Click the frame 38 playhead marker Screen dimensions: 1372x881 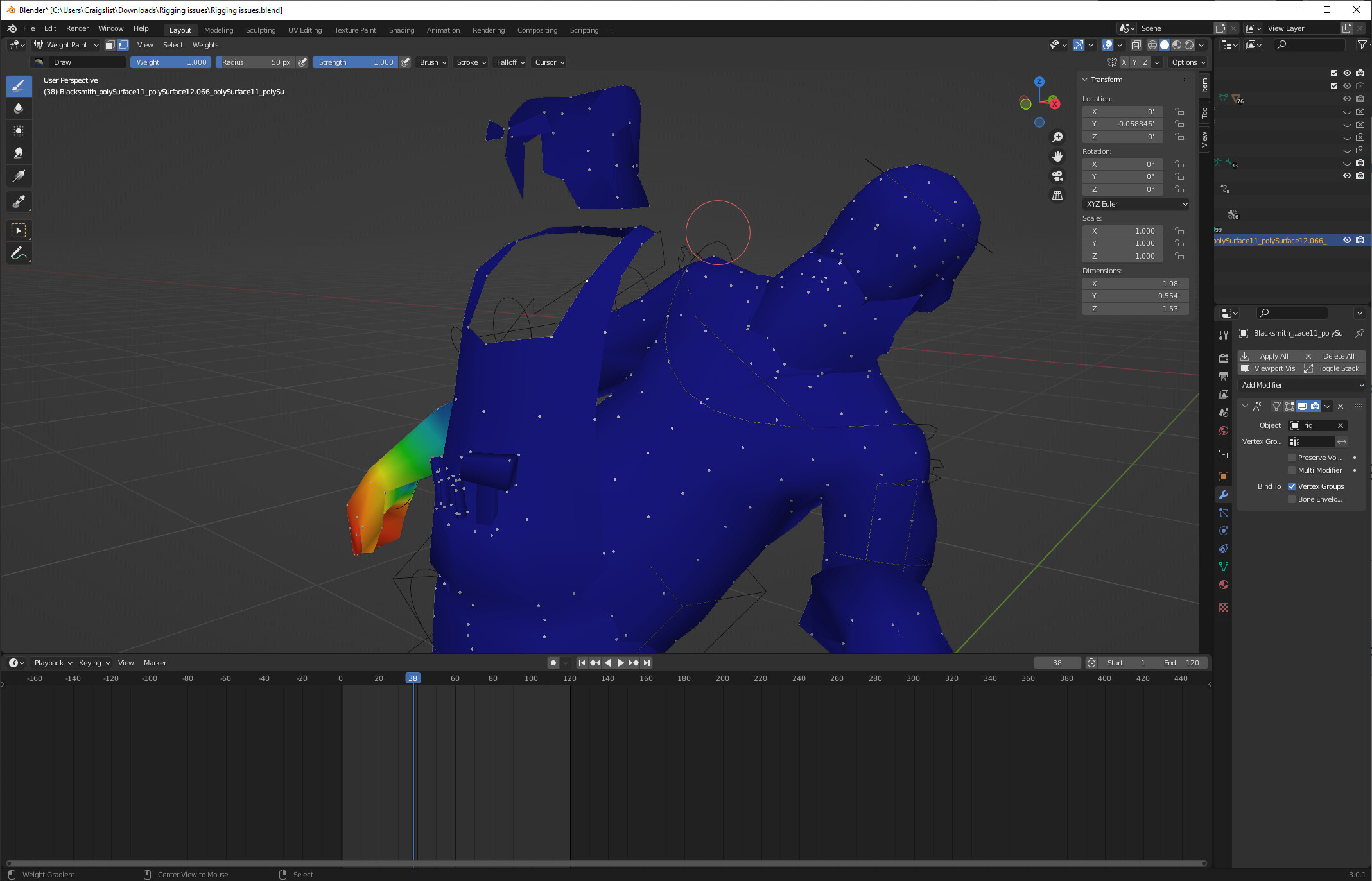413,678
